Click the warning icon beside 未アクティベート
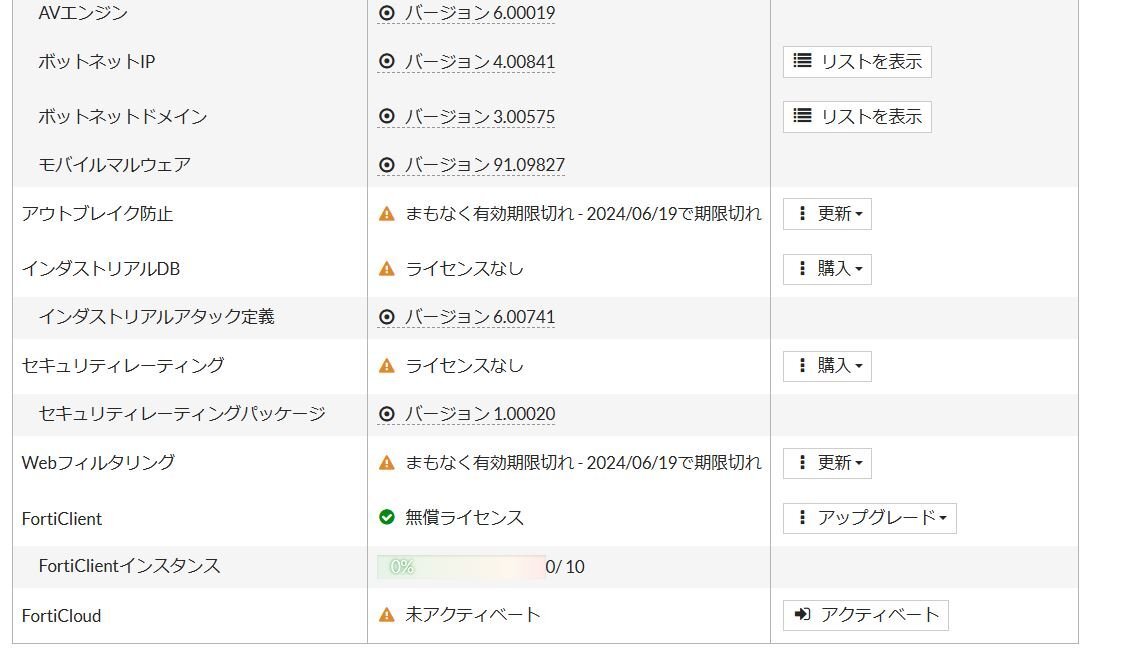 387,615
